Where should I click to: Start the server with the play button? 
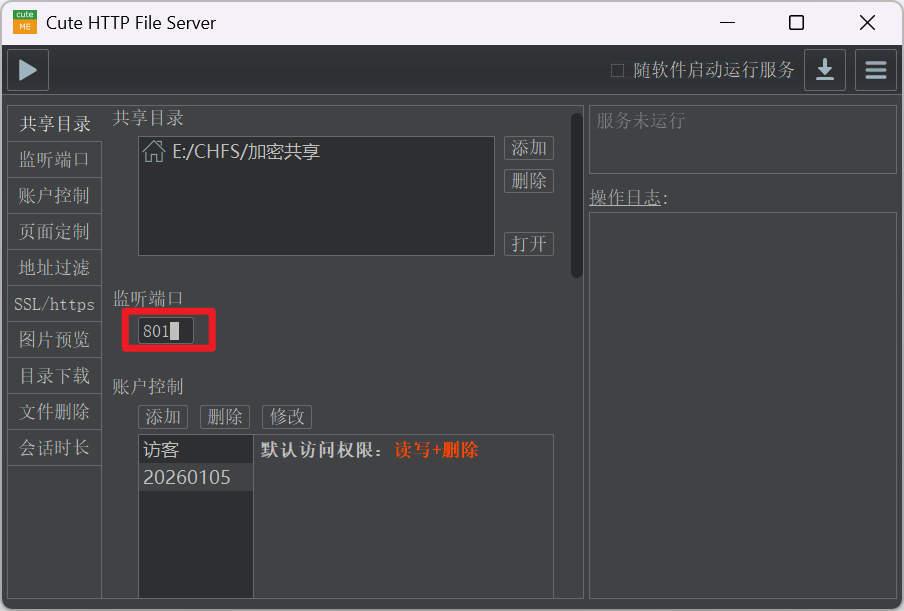click(x=28, y=70)
